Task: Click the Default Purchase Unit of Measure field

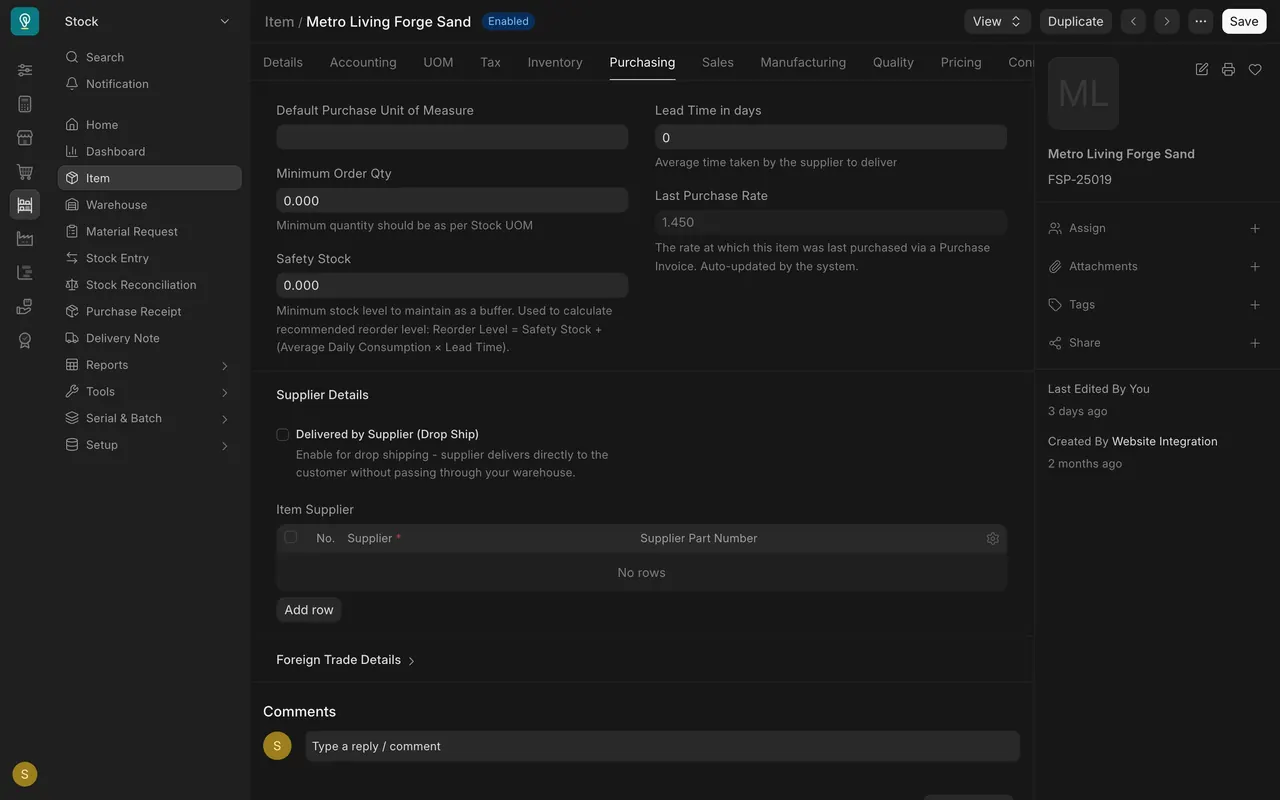Action: pos(452,137)
